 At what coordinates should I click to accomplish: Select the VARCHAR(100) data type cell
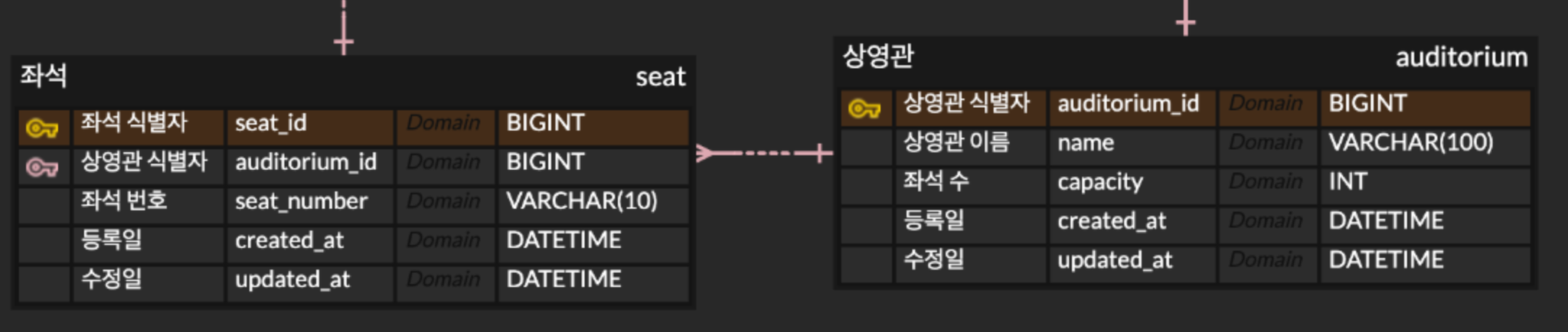[1425, 143]
